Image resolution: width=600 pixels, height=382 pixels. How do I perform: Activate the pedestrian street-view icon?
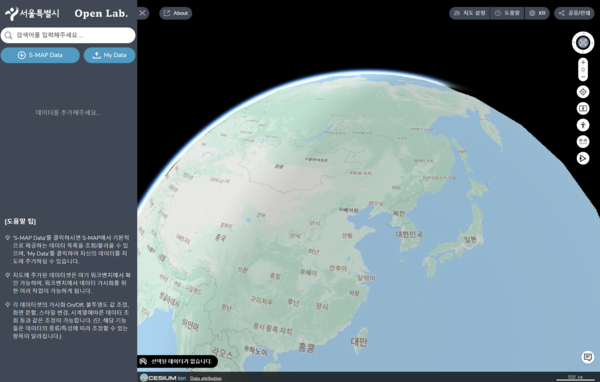[583, 125]
